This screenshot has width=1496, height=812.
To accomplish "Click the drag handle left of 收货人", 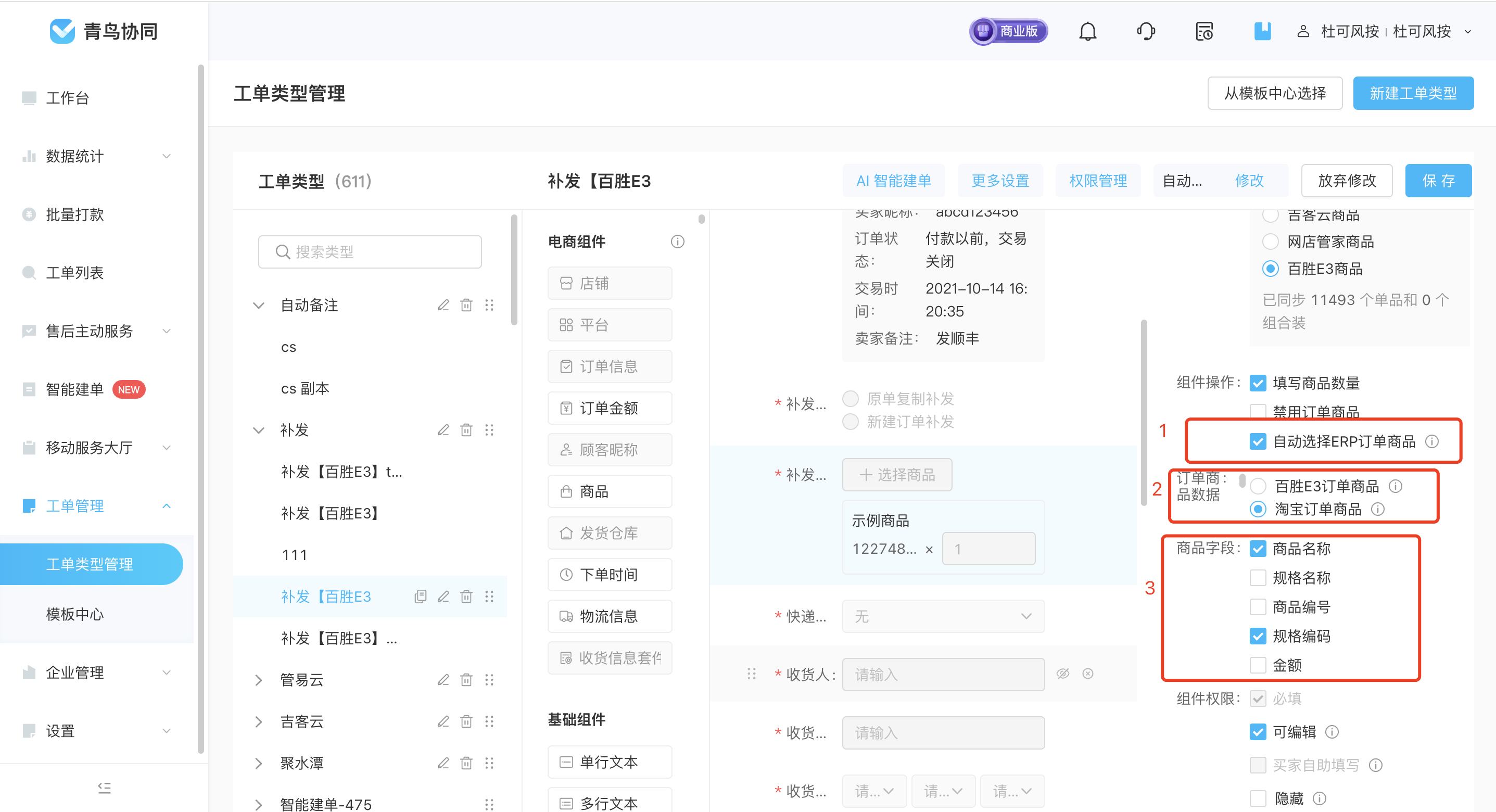I will pos(752,674).
